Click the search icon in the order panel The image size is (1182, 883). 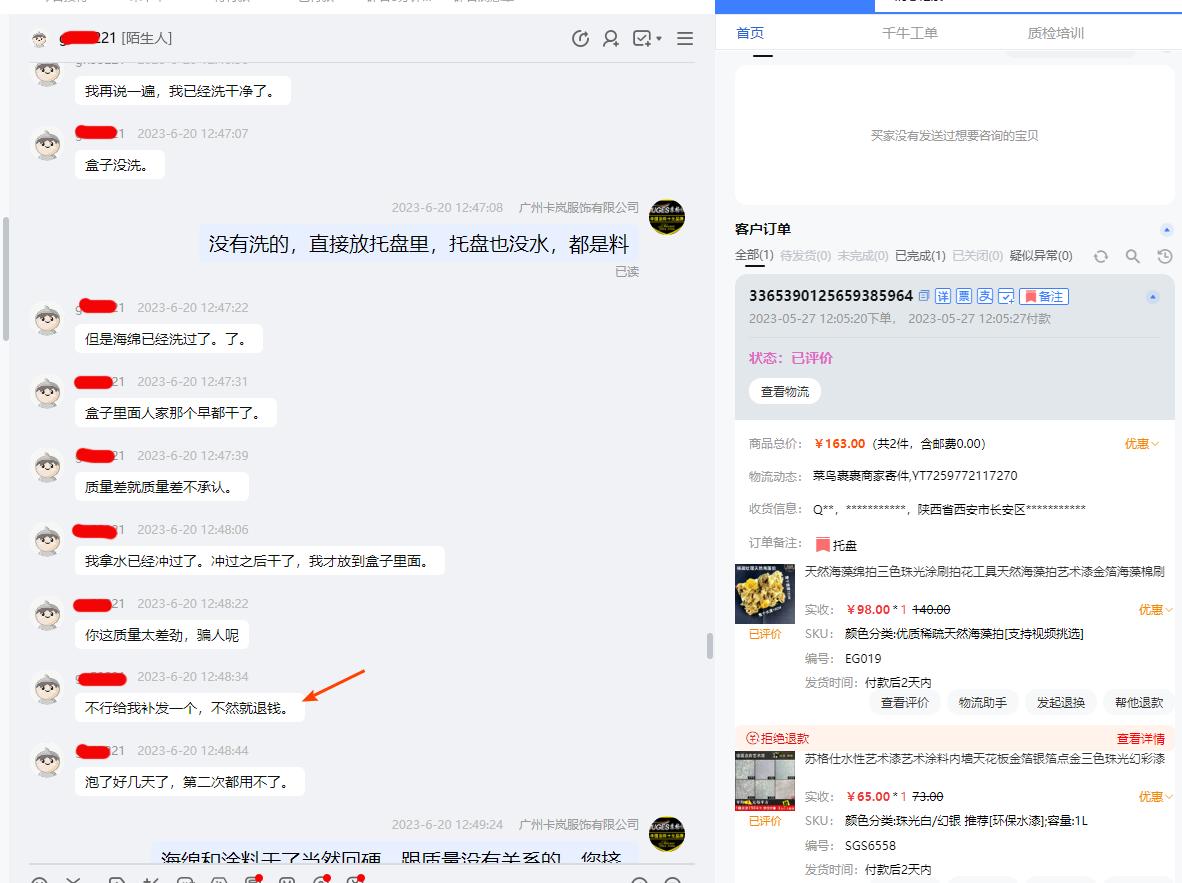[1133, 256]
